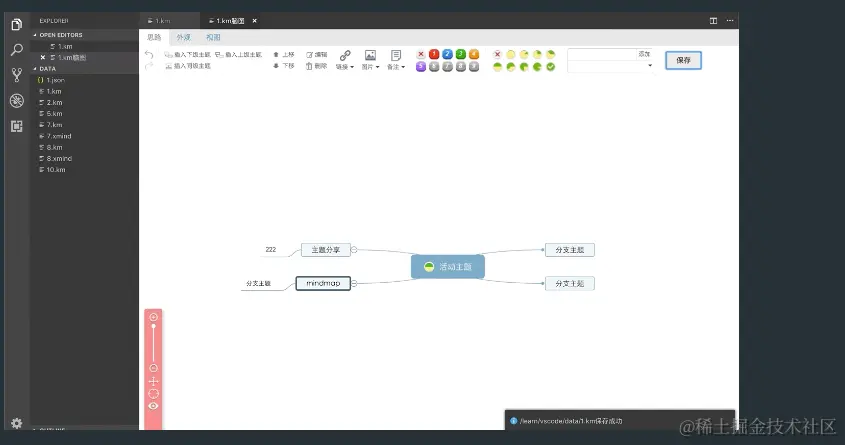Open the 图片 dropdown arrow

pyautogui.click(x=377, y=67)
